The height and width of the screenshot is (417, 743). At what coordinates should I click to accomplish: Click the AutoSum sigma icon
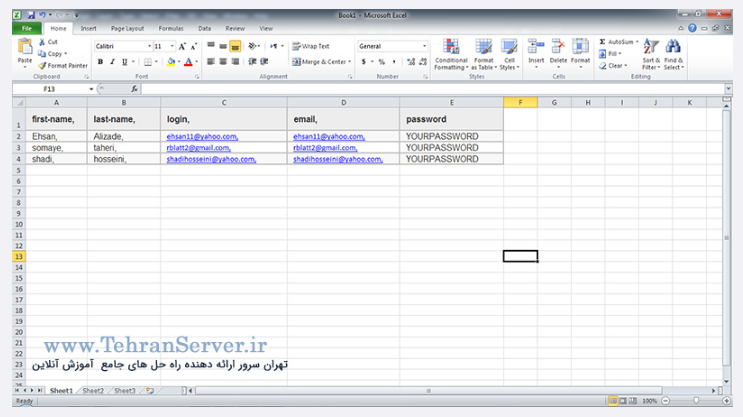(603, 42)
